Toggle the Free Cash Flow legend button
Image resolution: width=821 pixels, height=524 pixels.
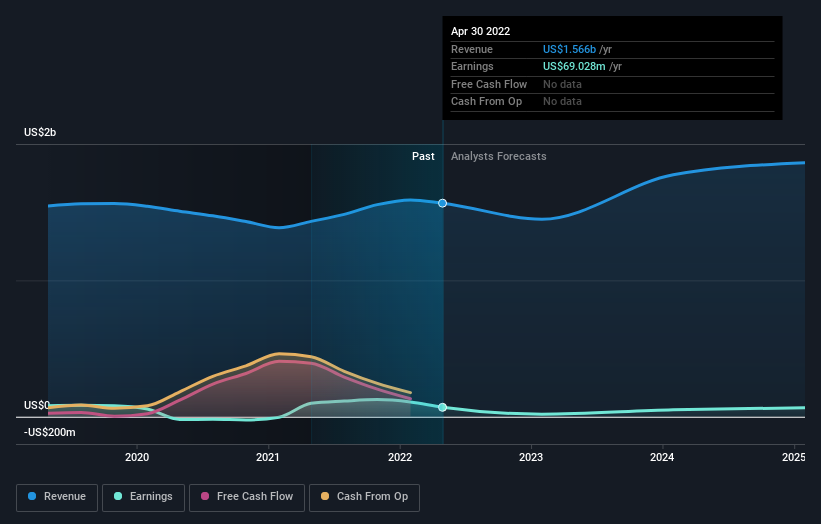tap(247, 497)
